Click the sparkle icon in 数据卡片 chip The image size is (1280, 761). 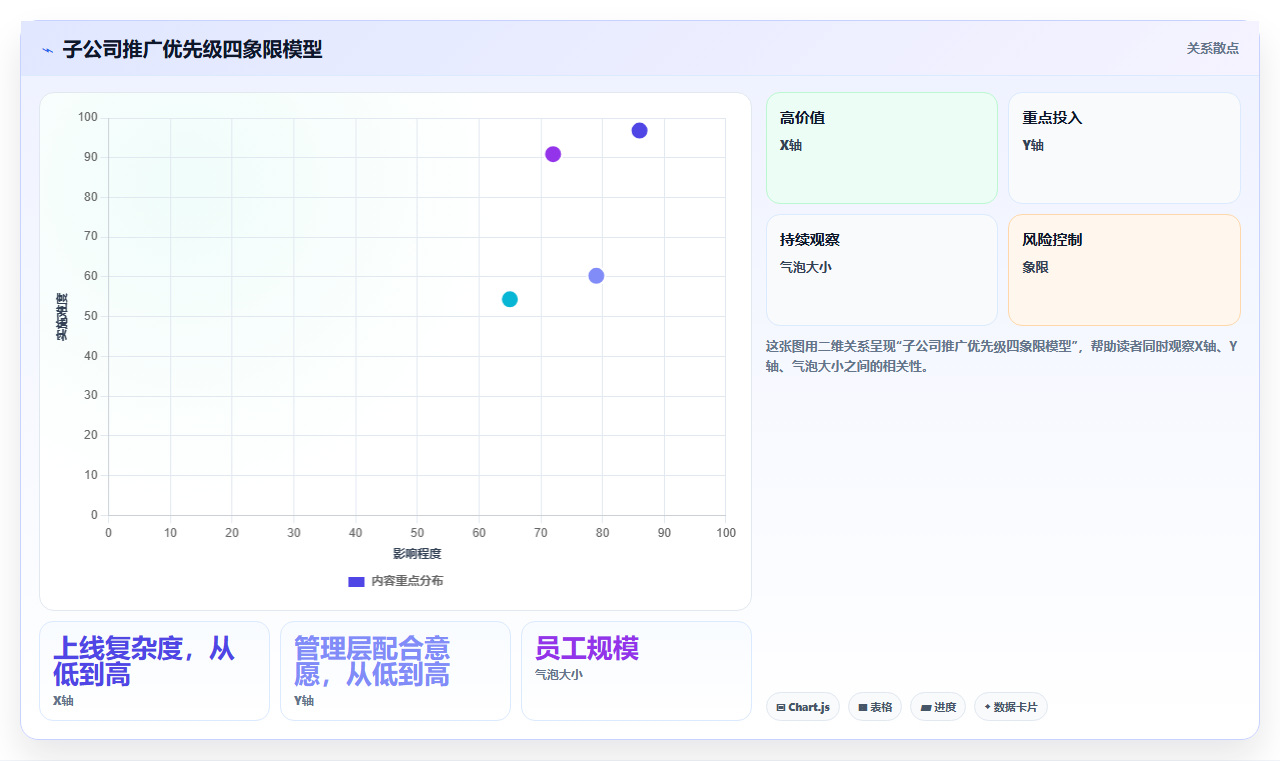(987, 707)
